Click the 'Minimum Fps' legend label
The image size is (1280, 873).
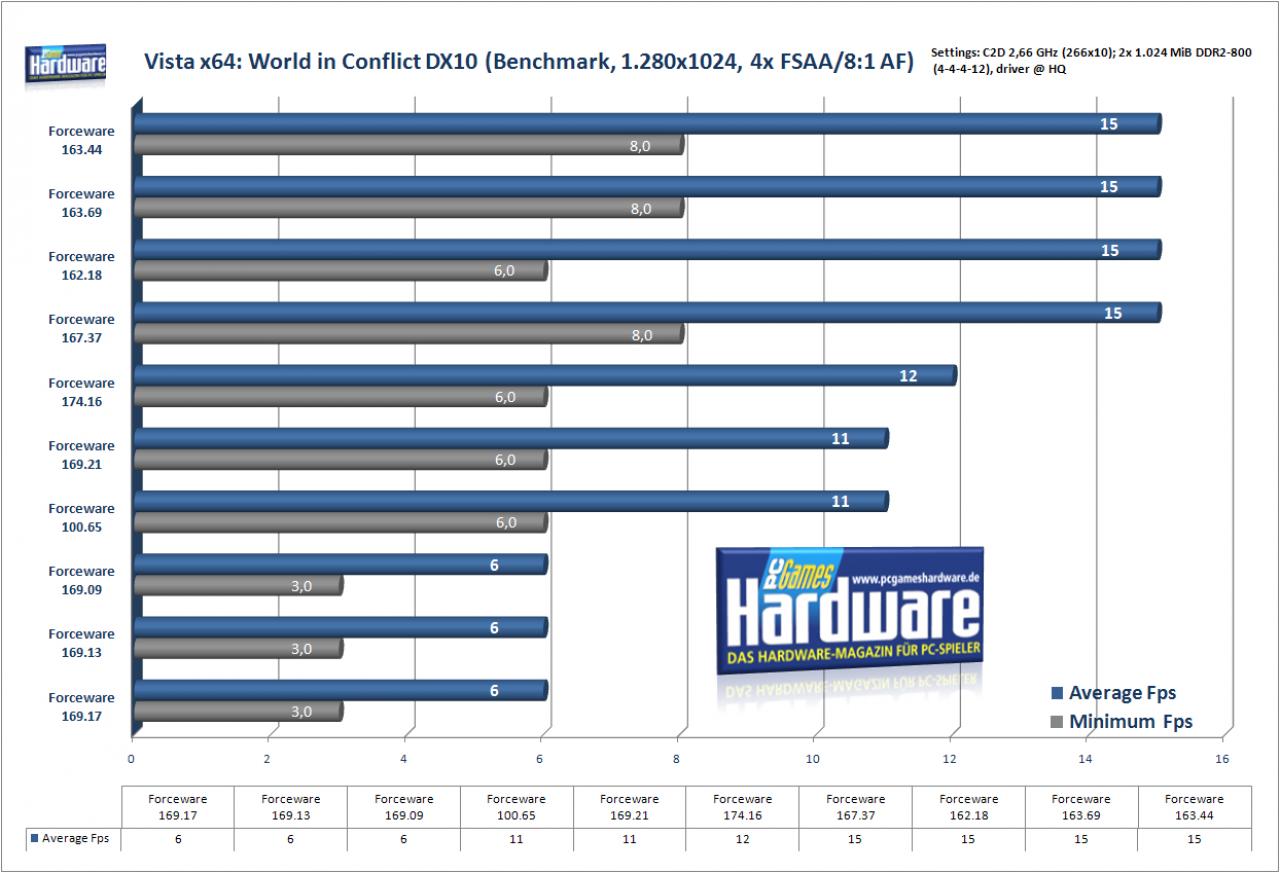pyautogui.click(x=1130, y=722)
